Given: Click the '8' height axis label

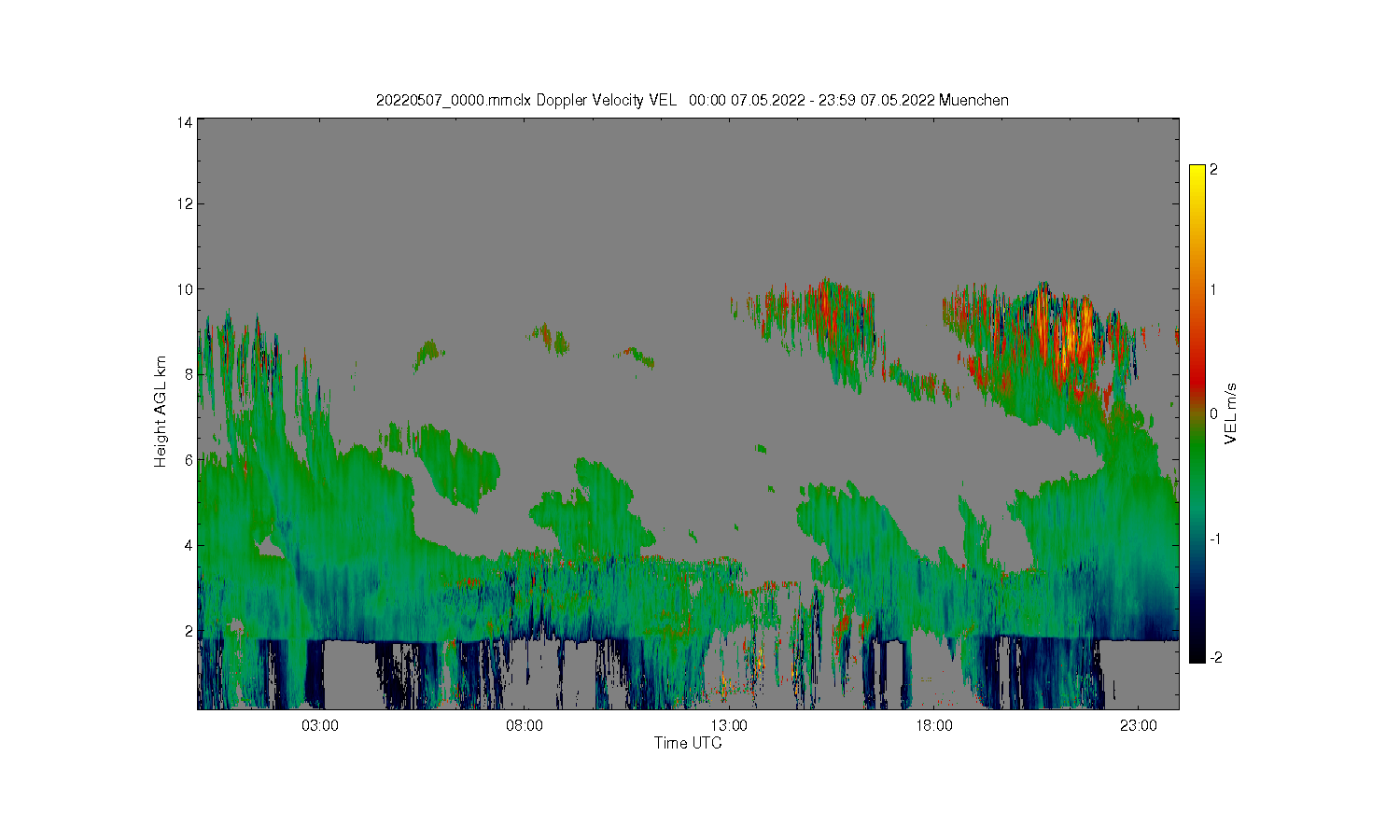Looking at the screenshot, I should point(189,374).
